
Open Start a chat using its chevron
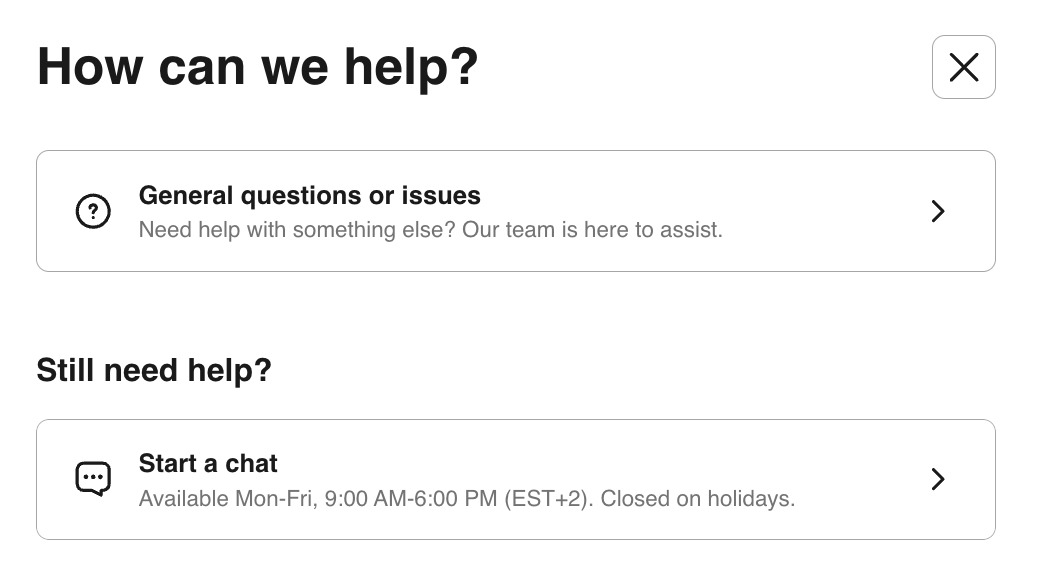click(938, 479)
